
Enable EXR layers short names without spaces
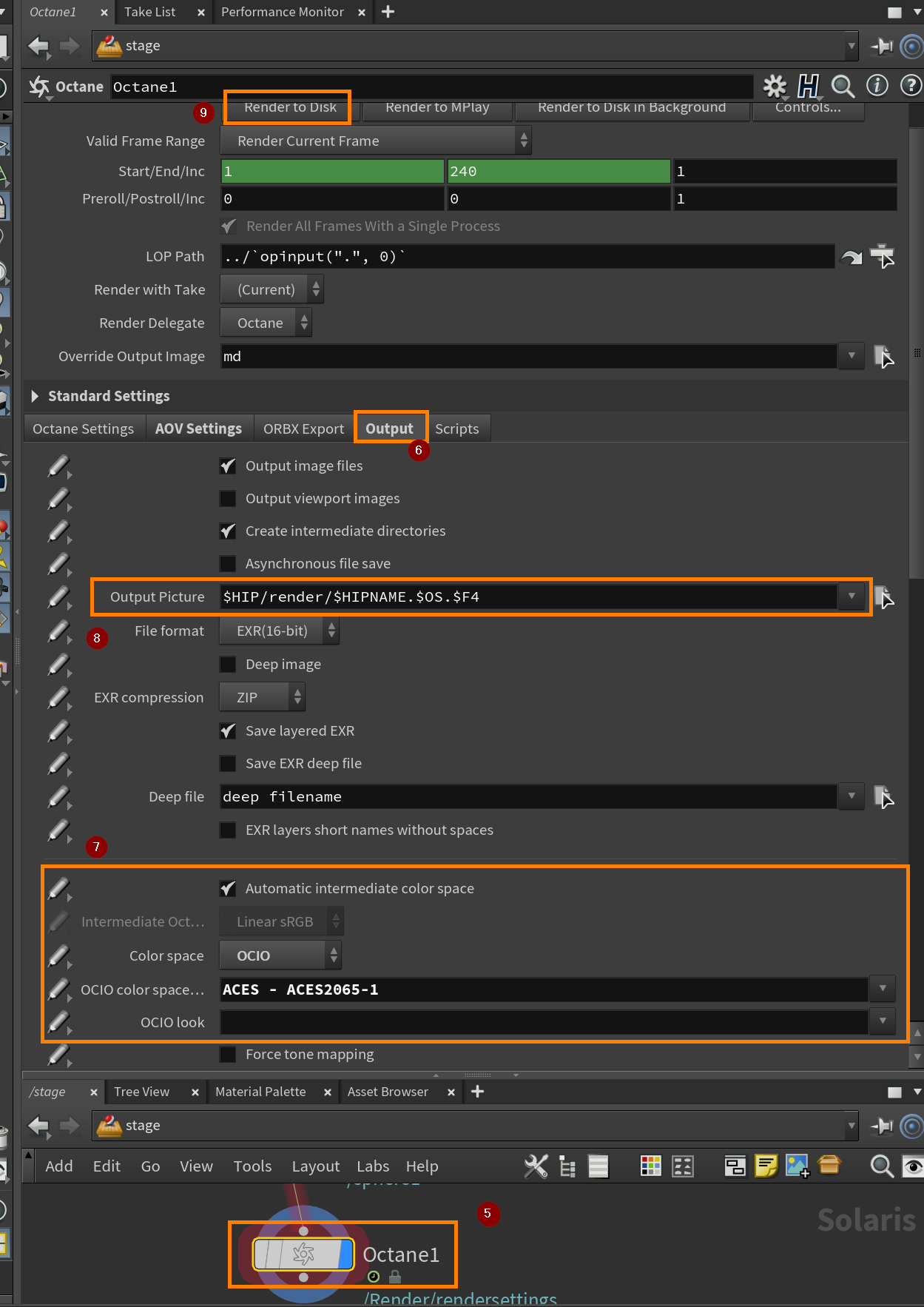pyautogui.click(x=228, y=830)
